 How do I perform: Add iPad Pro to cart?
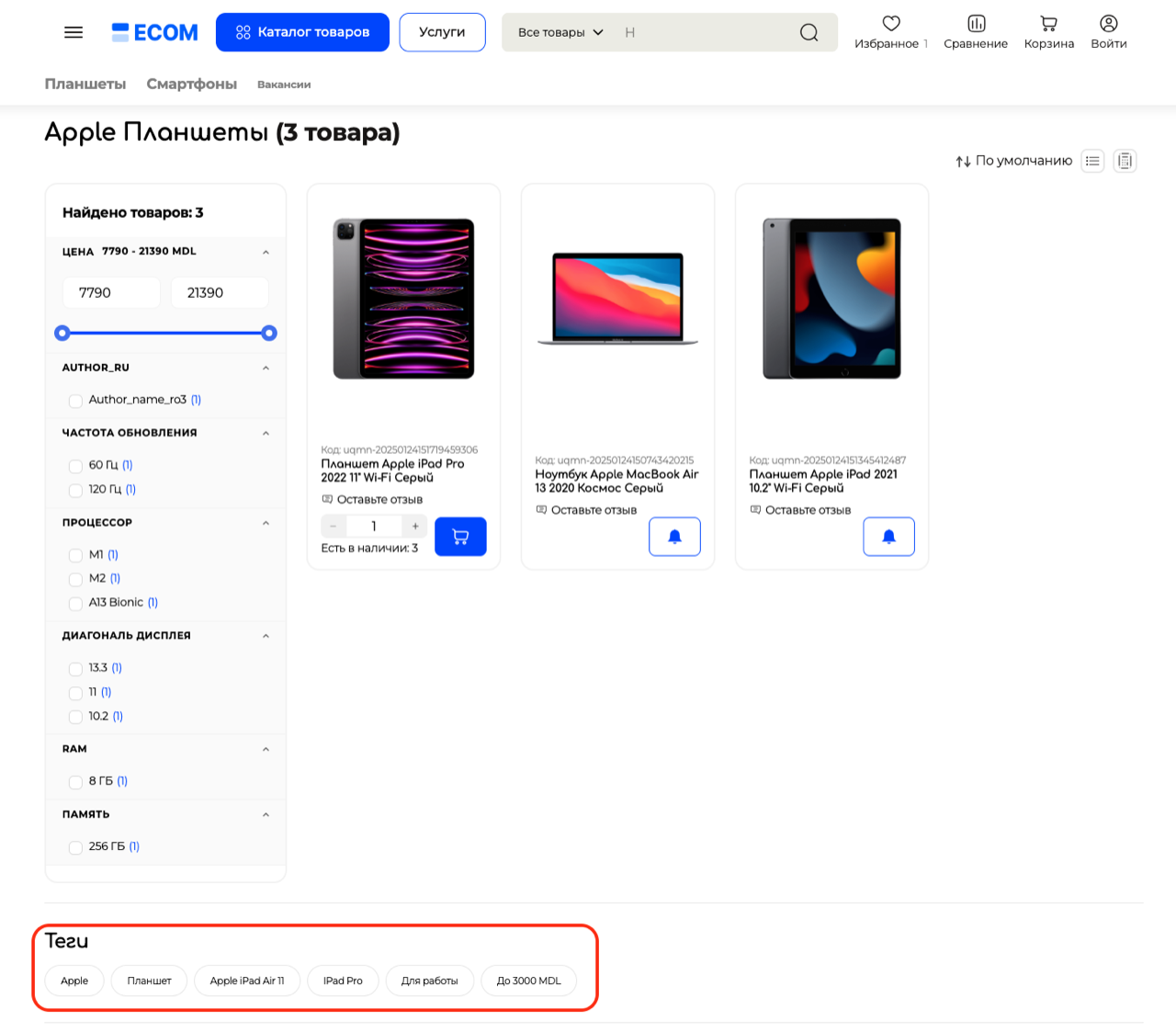point(460,537)
